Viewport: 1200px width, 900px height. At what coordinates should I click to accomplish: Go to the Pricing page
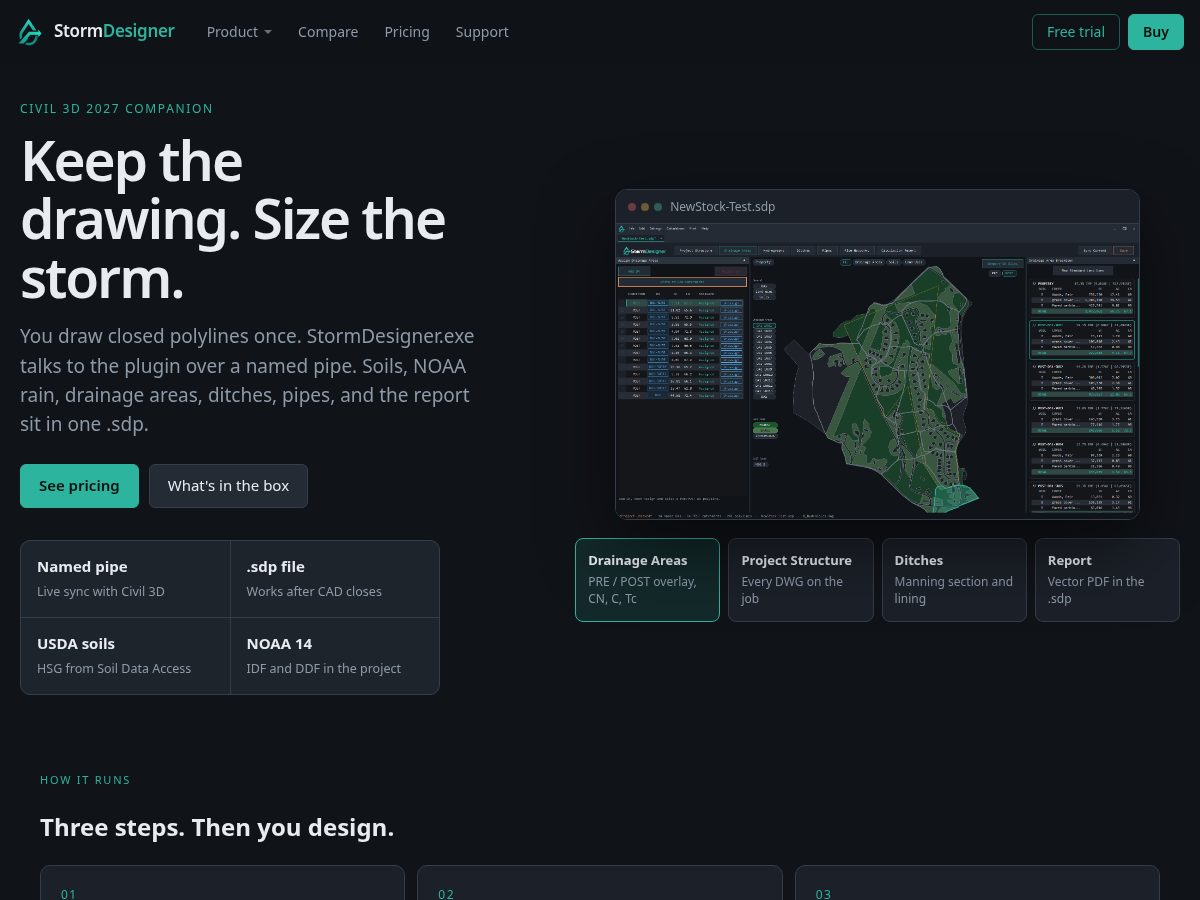tap(407, 32)
